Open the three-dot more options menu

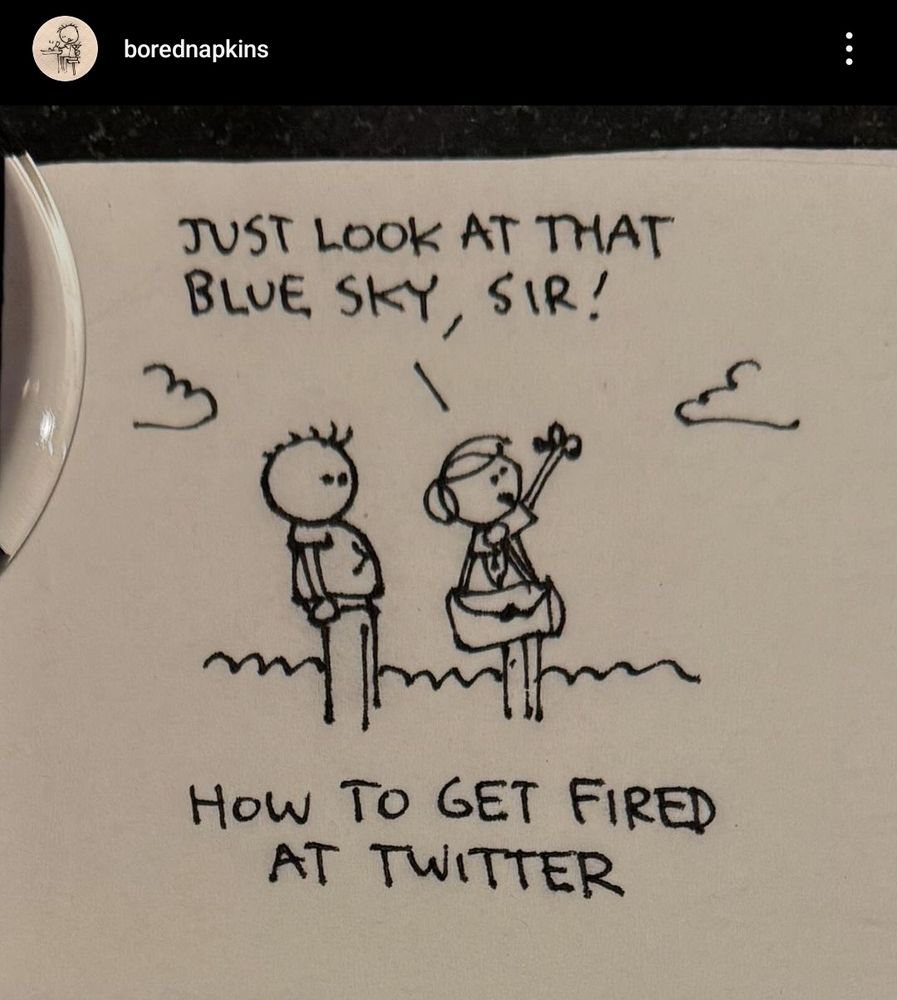[x=849, y=49]
